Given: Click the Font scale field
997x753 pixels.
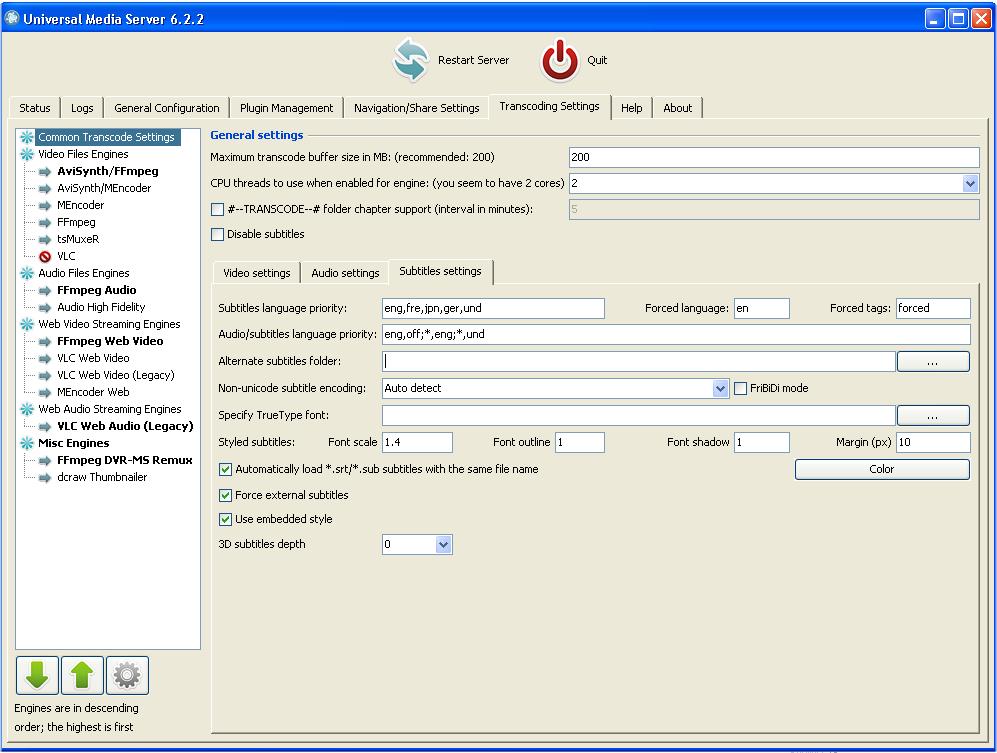Looking at the screenshot, I should (x=417, y=443).
